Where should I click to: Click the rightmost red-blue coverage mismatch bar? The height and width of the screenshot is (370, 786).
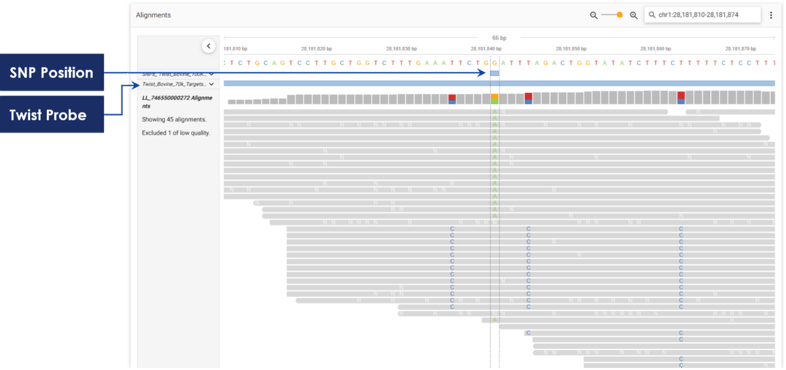pyautogui.click(x=681, y=98)
